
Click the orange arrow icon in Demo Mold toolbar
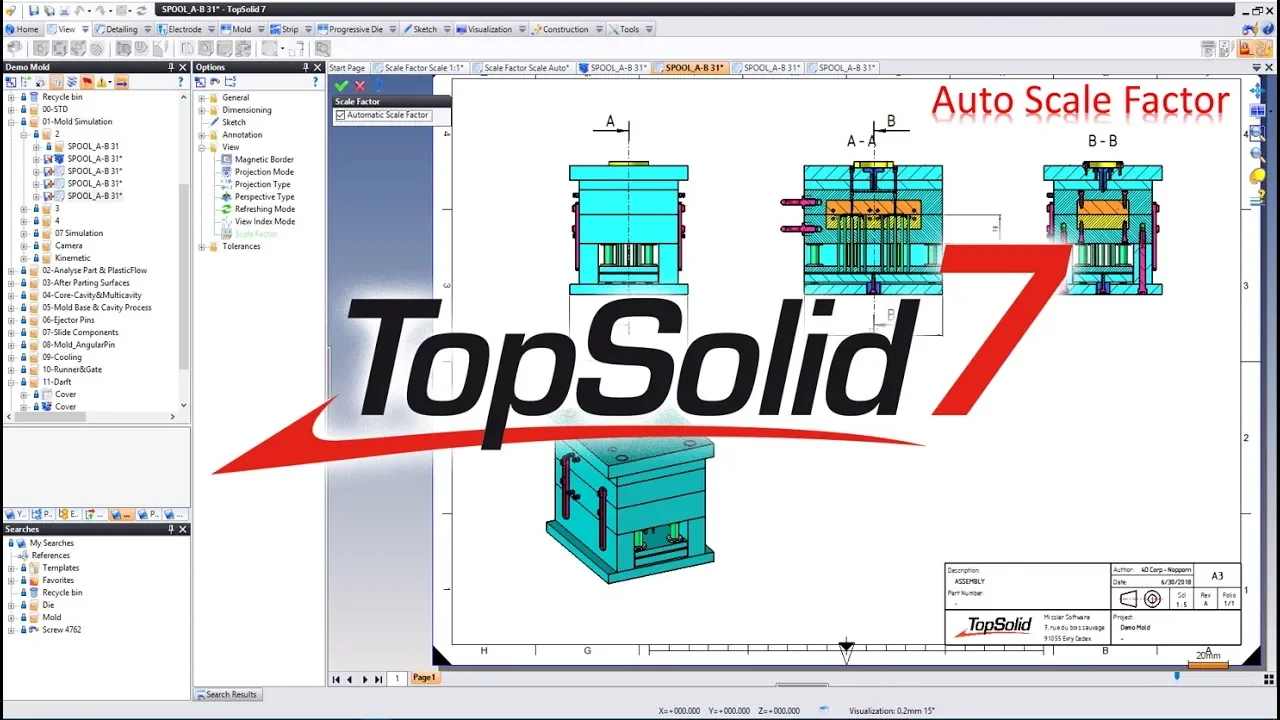pyautogui.click(x=121, y=82)
